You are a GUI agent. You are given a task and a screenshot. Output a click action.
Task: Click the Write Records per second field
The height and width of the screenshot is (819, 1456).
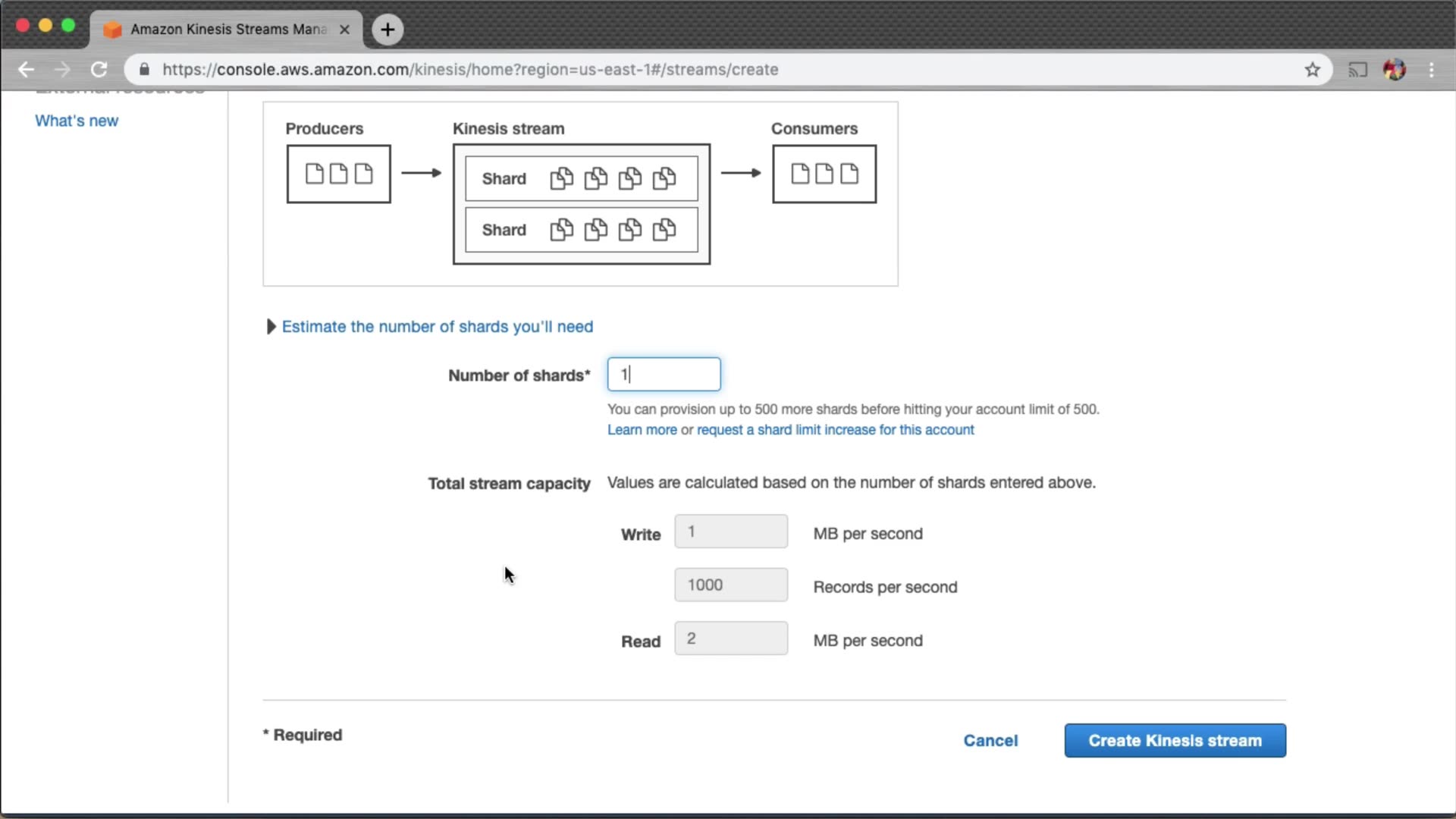pos(730,585)
